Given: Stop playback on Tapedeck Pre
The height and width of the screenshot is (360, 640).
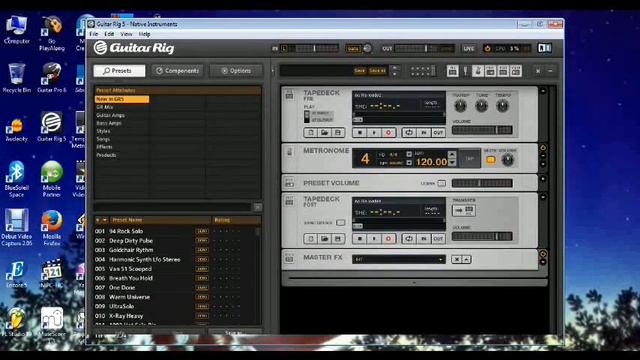Looking at the screenshot, I should click(x=360, y=133).
